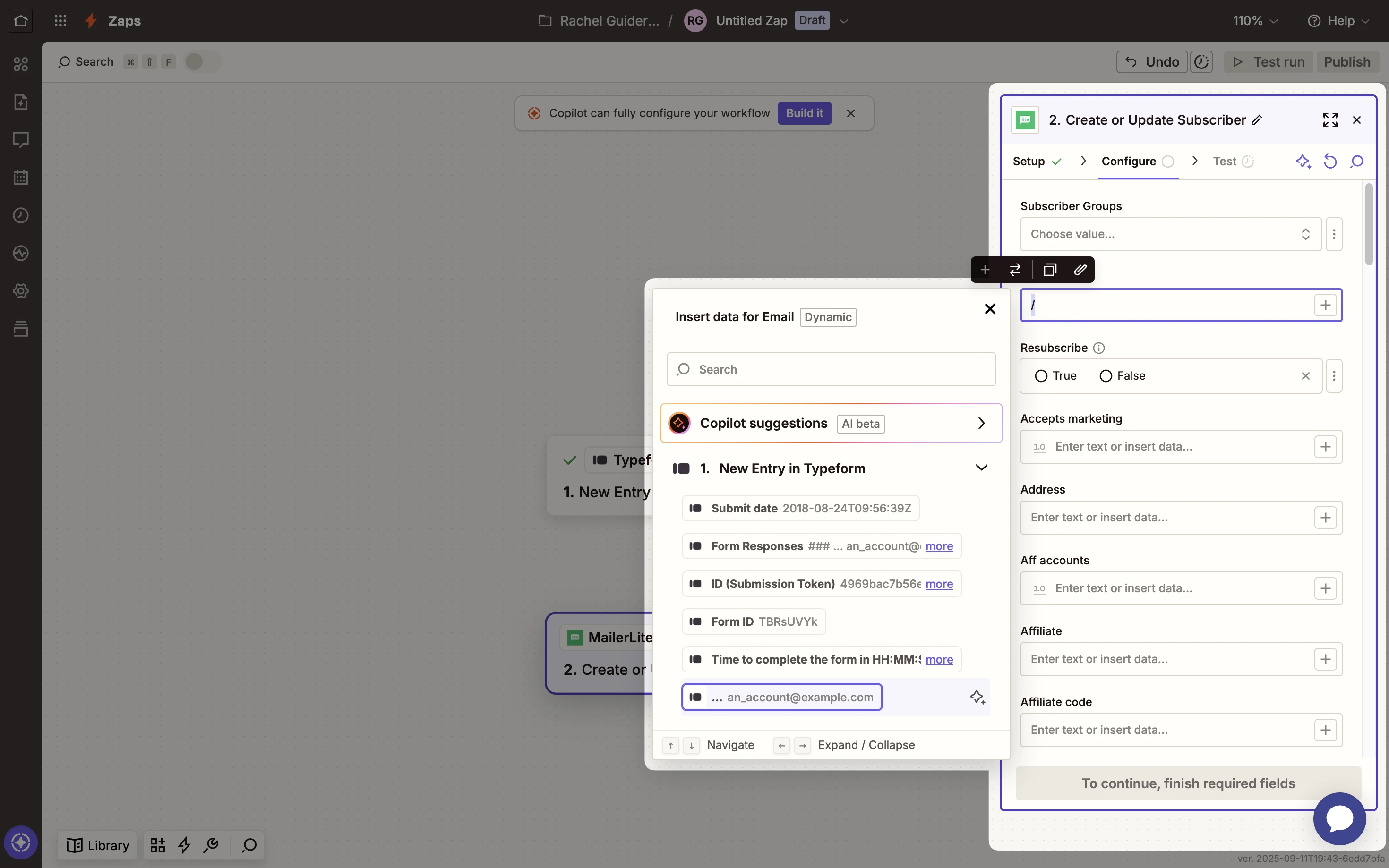Open the Subscriber Groups dropdown
This screenshot has width=1389, height=868.
(1170, 234)
